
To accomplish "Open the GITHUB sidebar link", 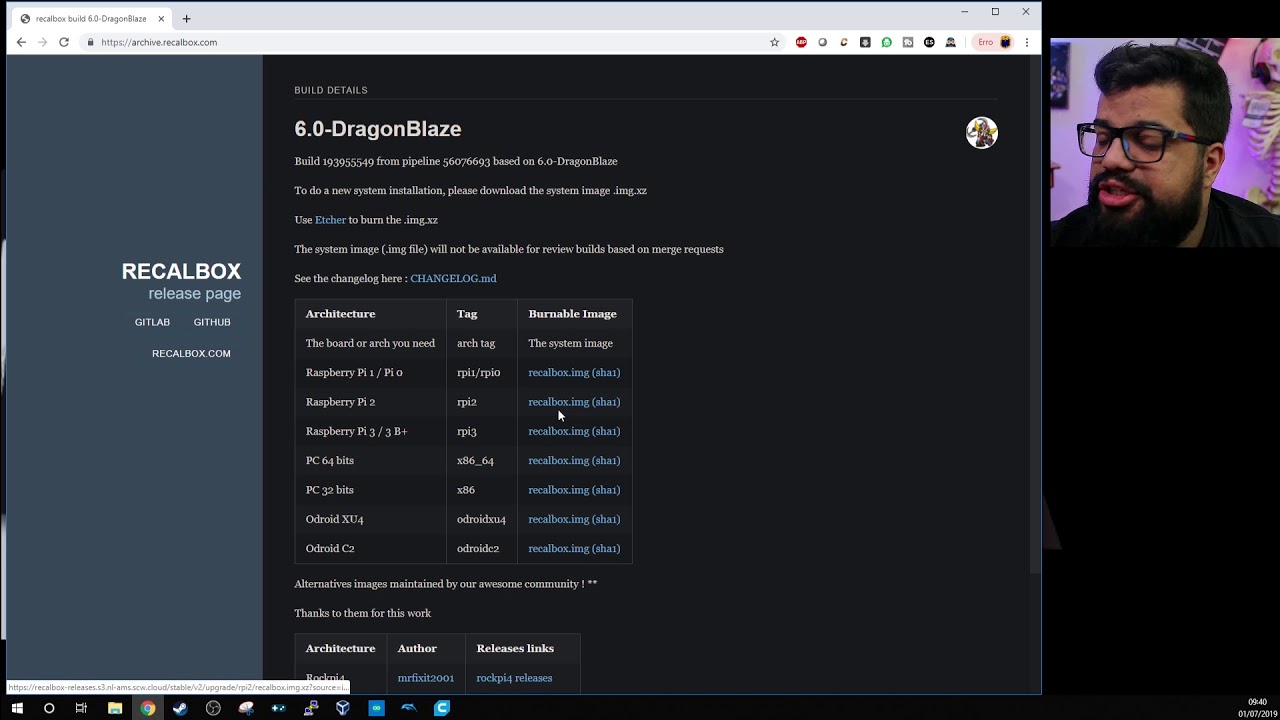I will click(x=212, y=322).
